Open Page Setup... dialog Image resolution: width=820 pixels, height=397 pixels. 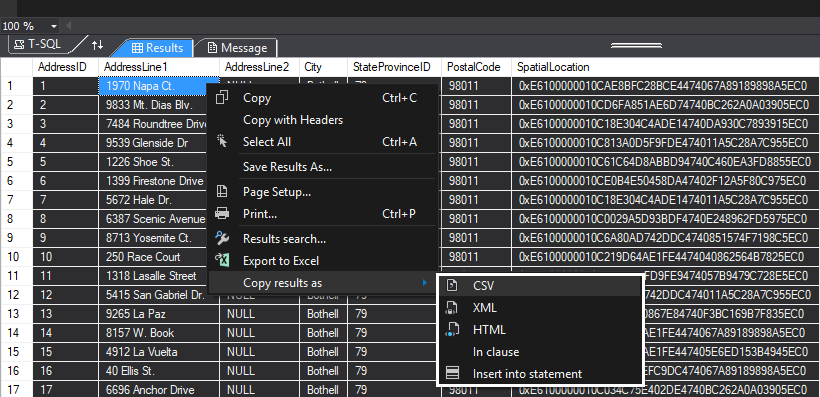322,192
